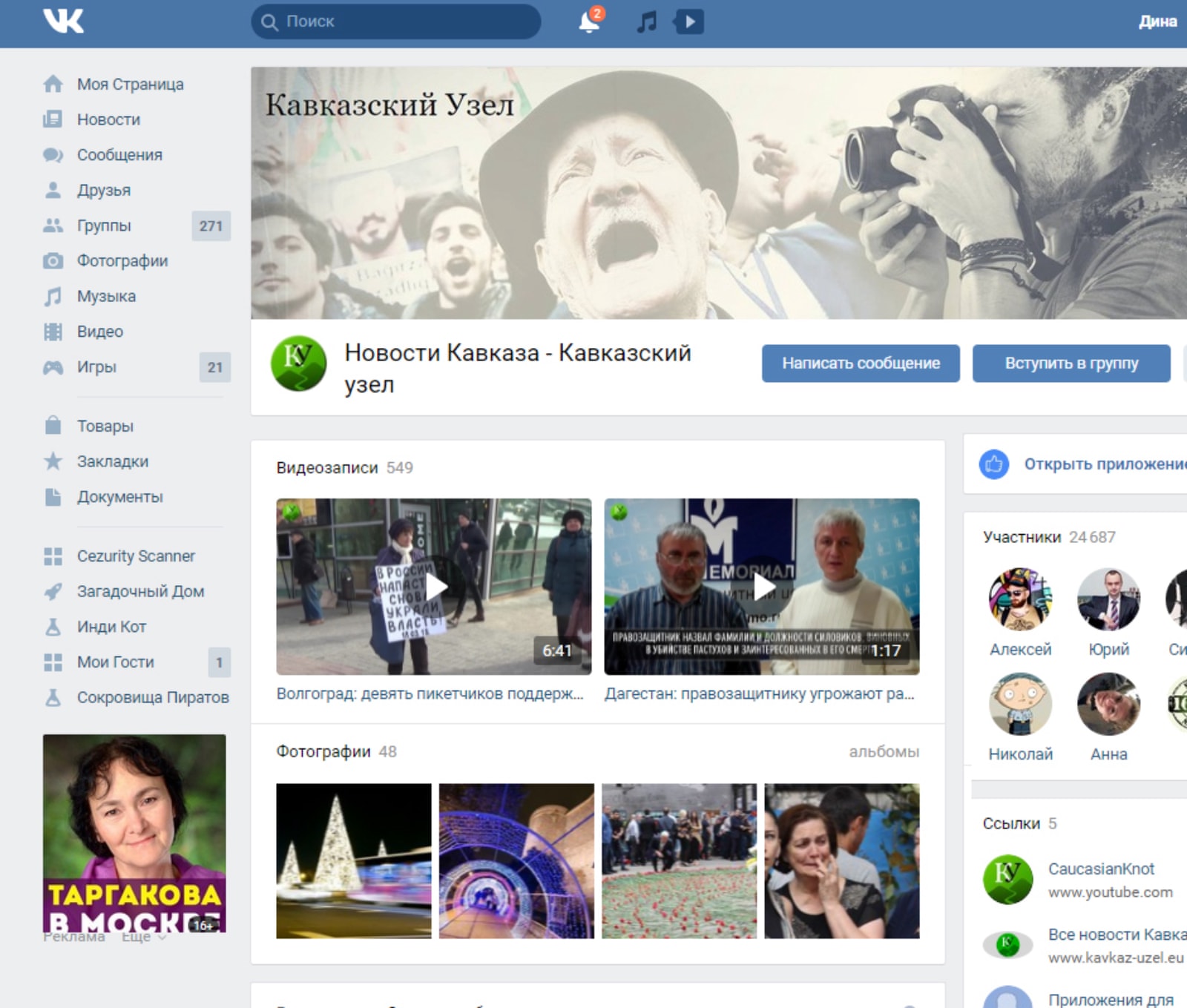Open the Christmas tree photo thumbnail
1187x1008 pixels.
tap(353, 860)
